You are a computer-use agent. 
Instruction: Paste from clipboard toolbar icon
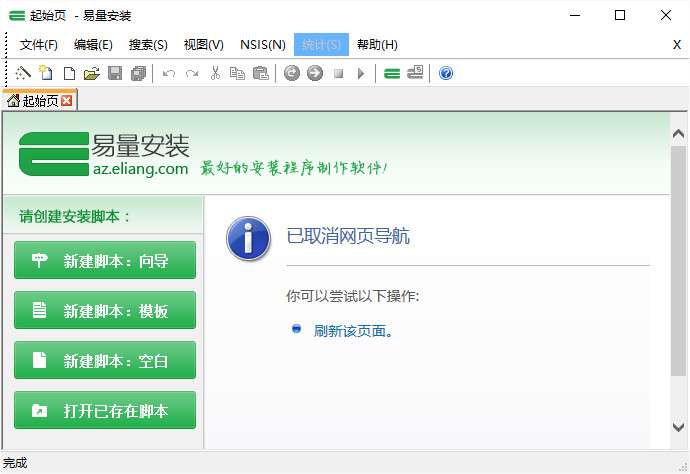[261, 73]
